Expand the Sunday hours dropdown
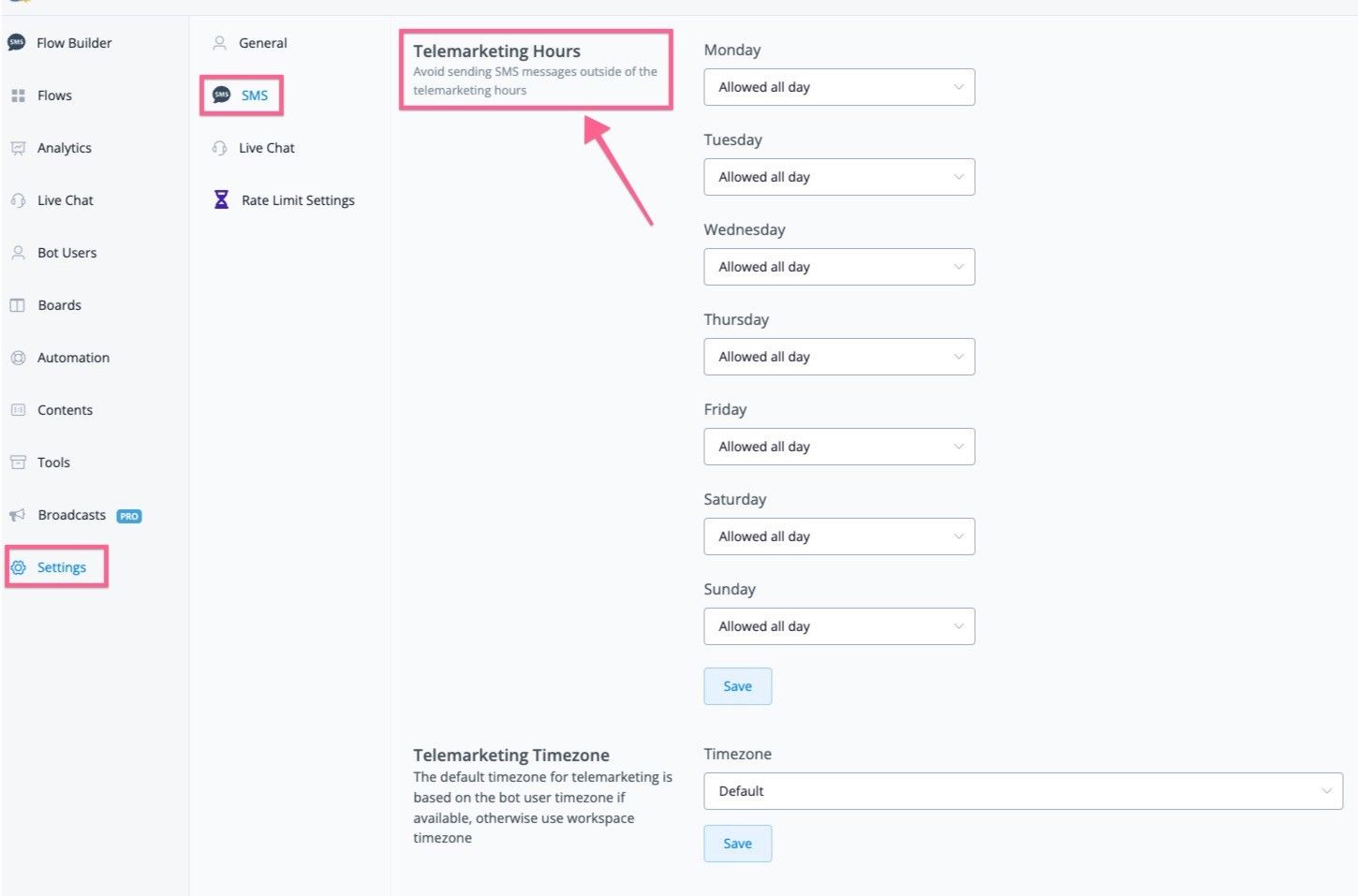Screen dimensions: 1358x896 (838, 626)
